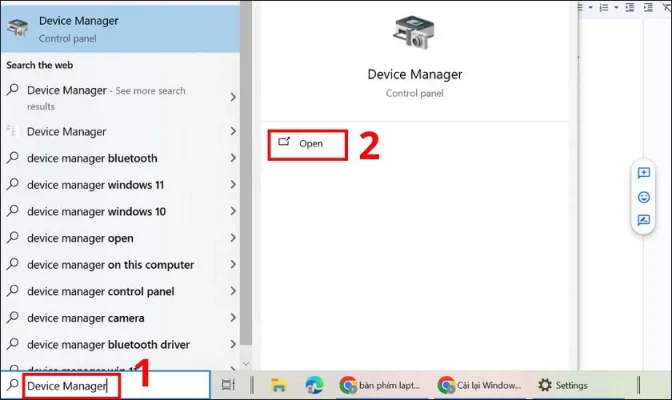Expand the 'device manager bluetooth' suggestion chevron
The image size is (672, 400).
(x=233, y=158)
